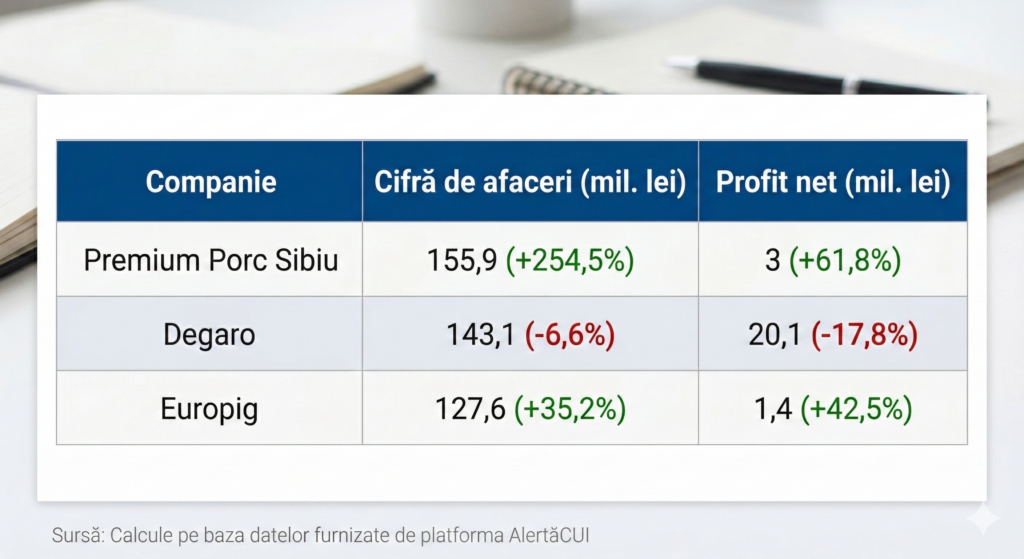Image resolution: width=1024 pixels, height=559 pixels.
Task: Select the 143,1 turnover value
Action: (x=481, y=334)
